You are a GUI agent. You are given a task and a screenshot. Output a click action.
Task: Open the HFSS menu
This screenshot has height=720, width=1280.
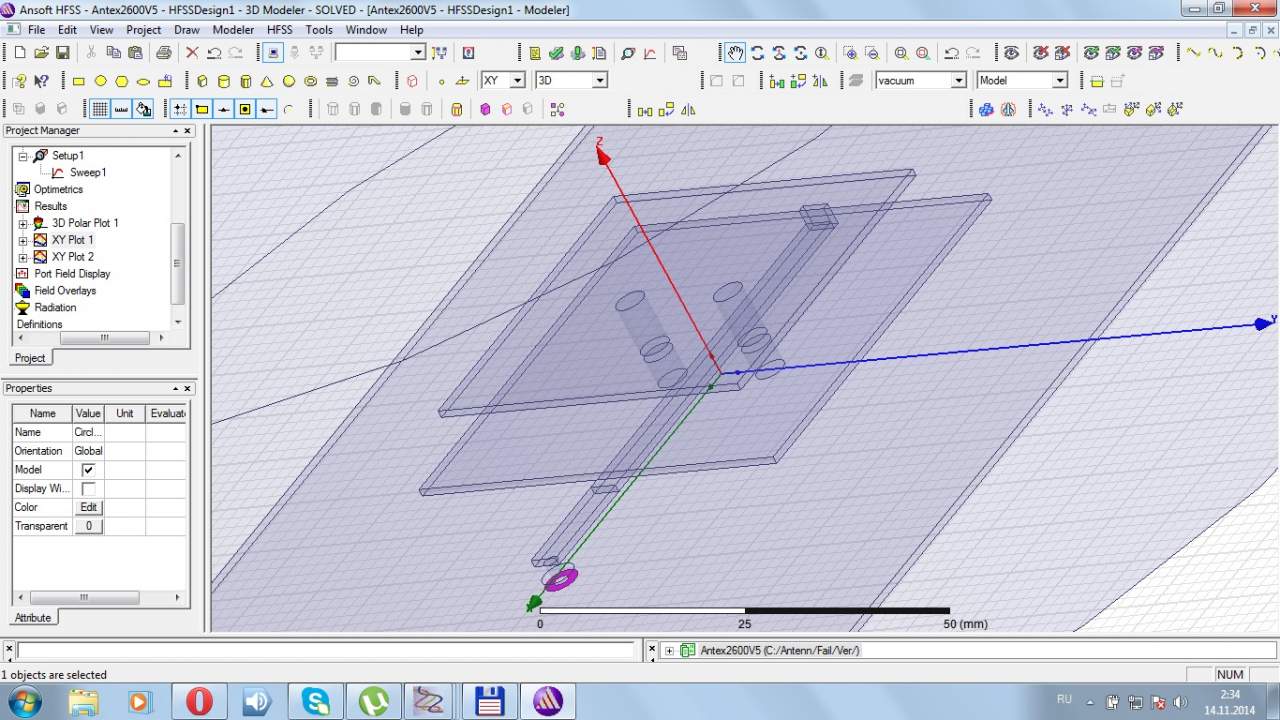click(279, 30)
